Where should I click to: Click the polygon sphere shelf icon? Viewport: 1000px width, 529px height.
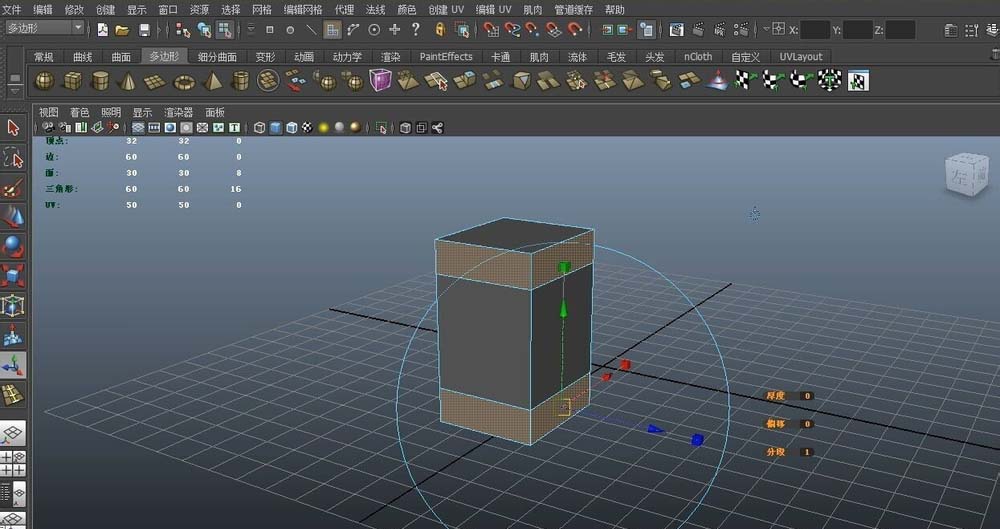point(46,81)
